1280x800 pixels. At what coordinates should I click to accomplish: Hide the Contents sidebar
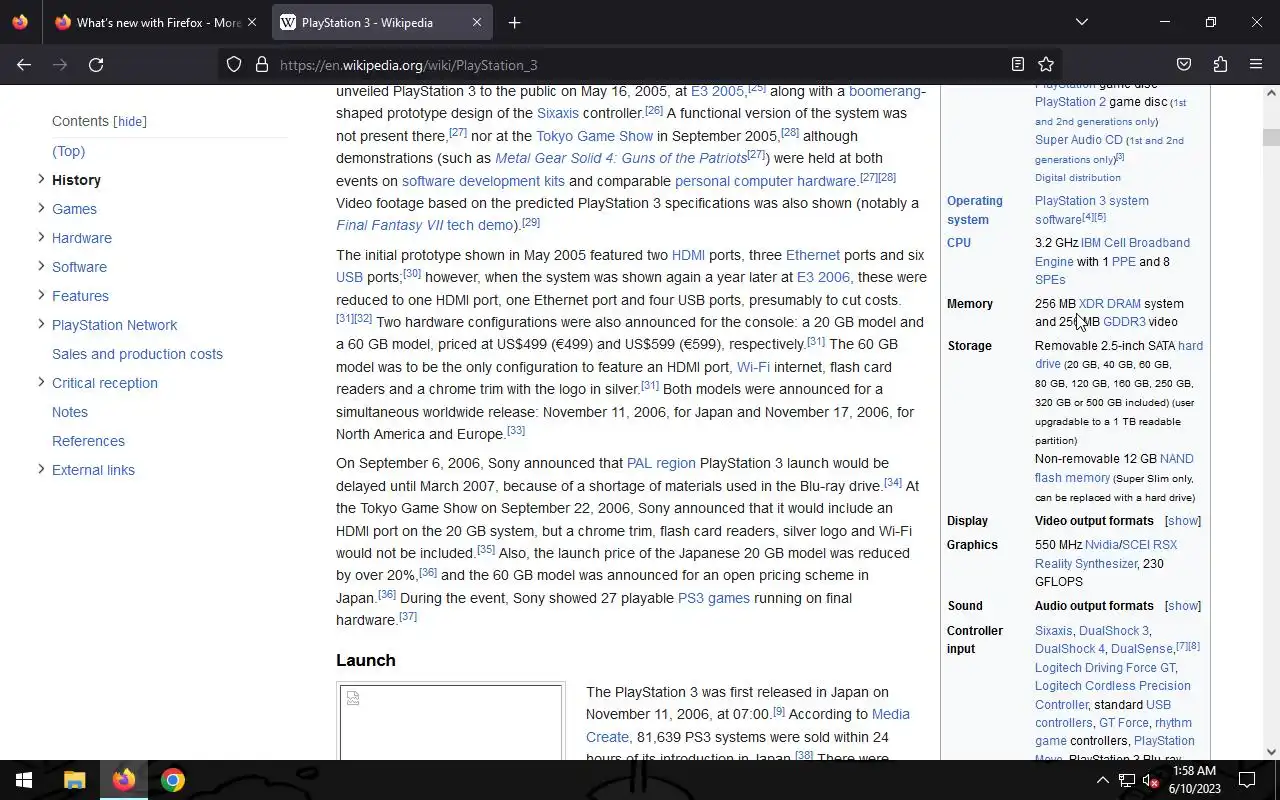click(130, 121)
